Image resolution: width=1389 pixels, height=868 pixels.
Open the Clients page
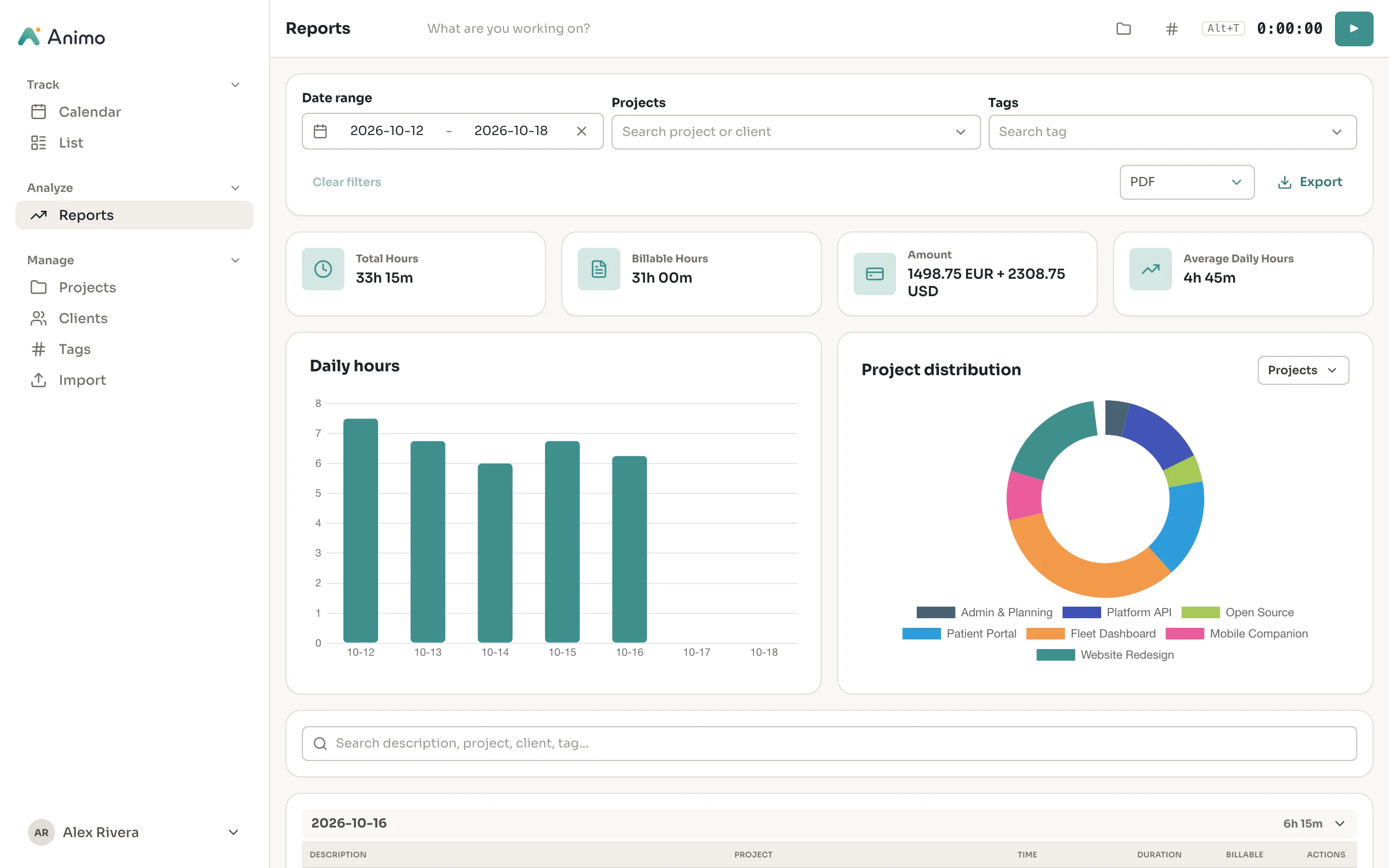tap(134, 319)
